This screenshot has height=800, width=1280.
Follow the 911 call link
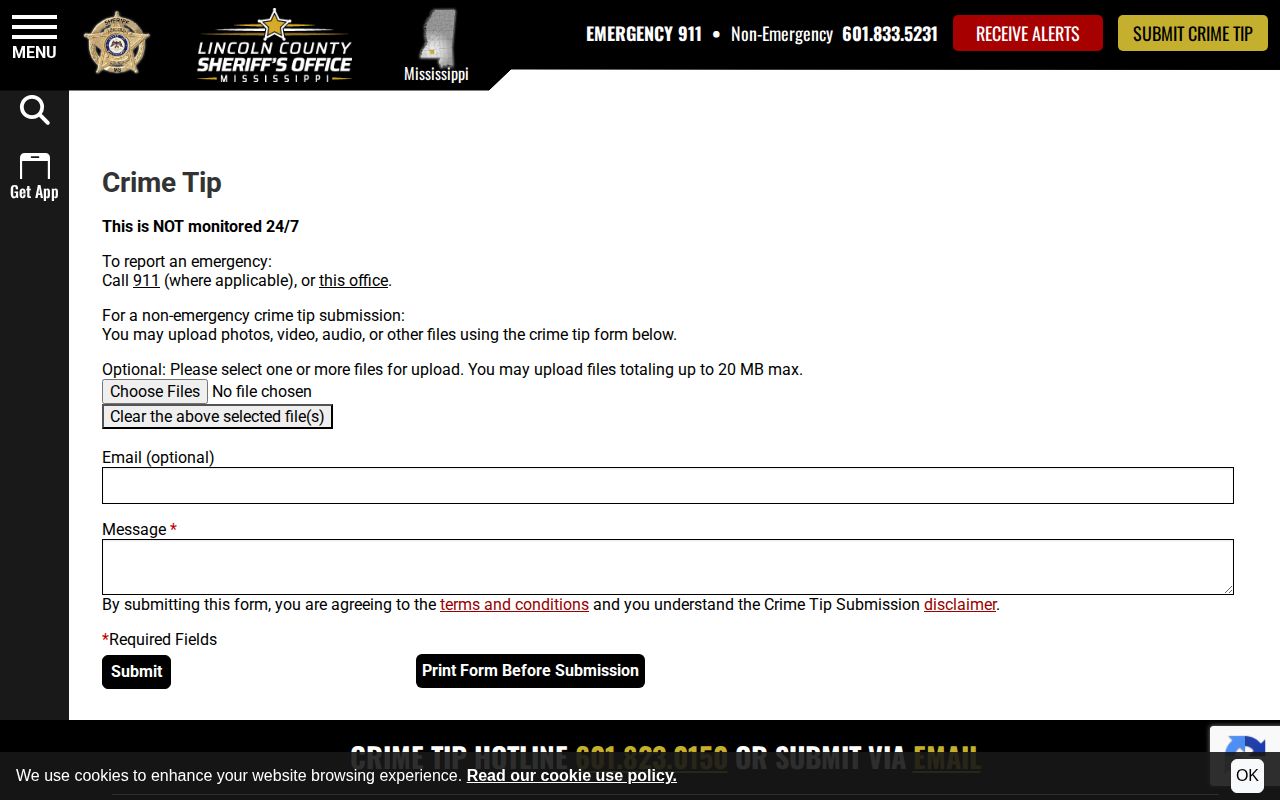point(146,280)
